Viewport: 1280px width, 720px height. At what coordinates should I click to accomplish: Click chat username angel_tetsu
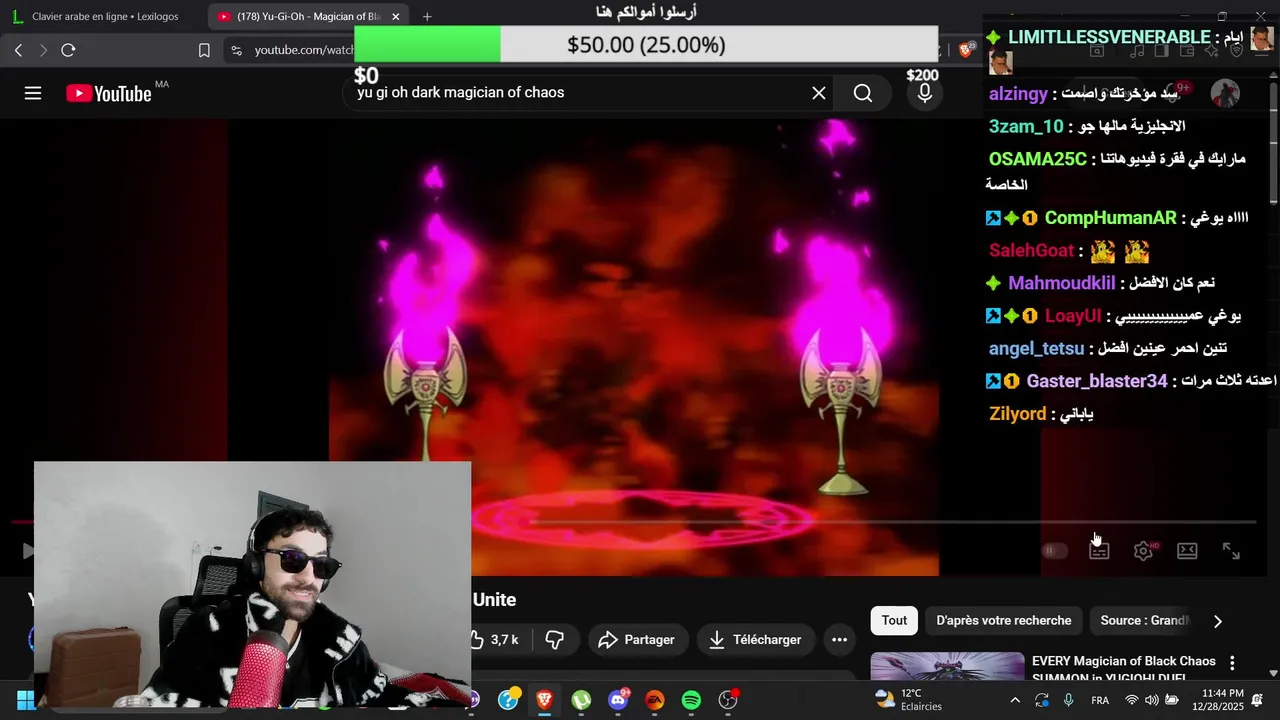1036,349
